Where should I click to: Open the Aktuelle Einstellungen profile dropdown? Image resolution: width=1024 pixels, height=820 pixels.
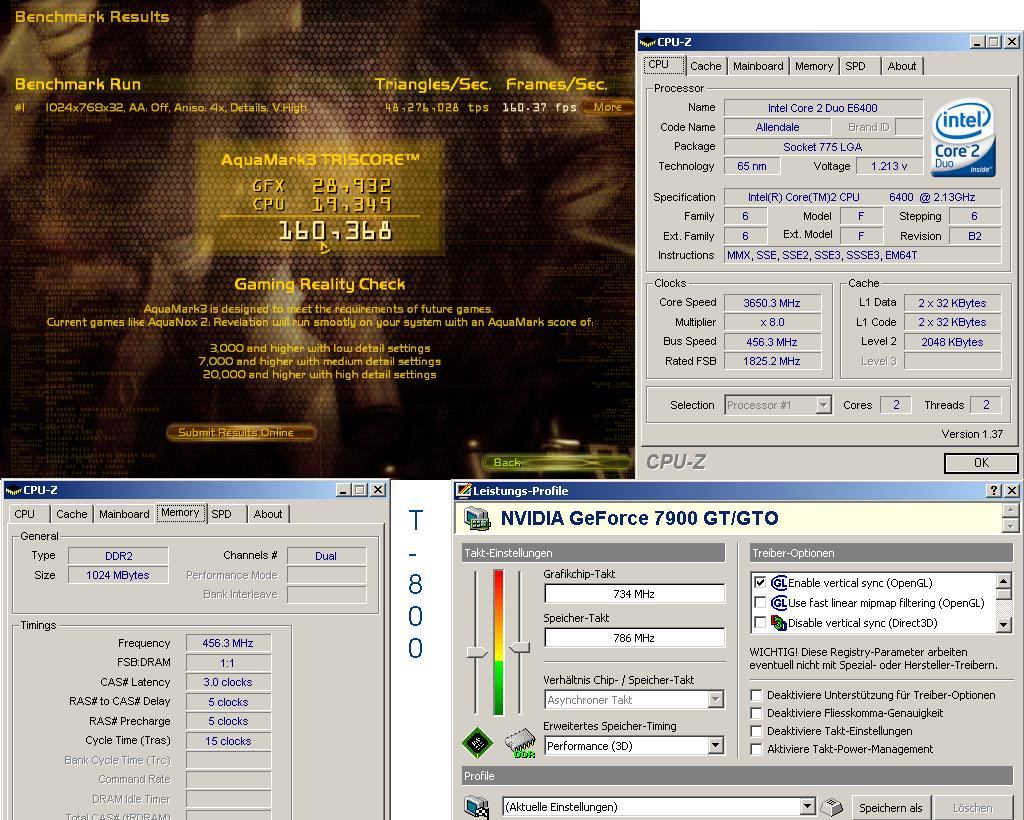(x=808, y=807)
